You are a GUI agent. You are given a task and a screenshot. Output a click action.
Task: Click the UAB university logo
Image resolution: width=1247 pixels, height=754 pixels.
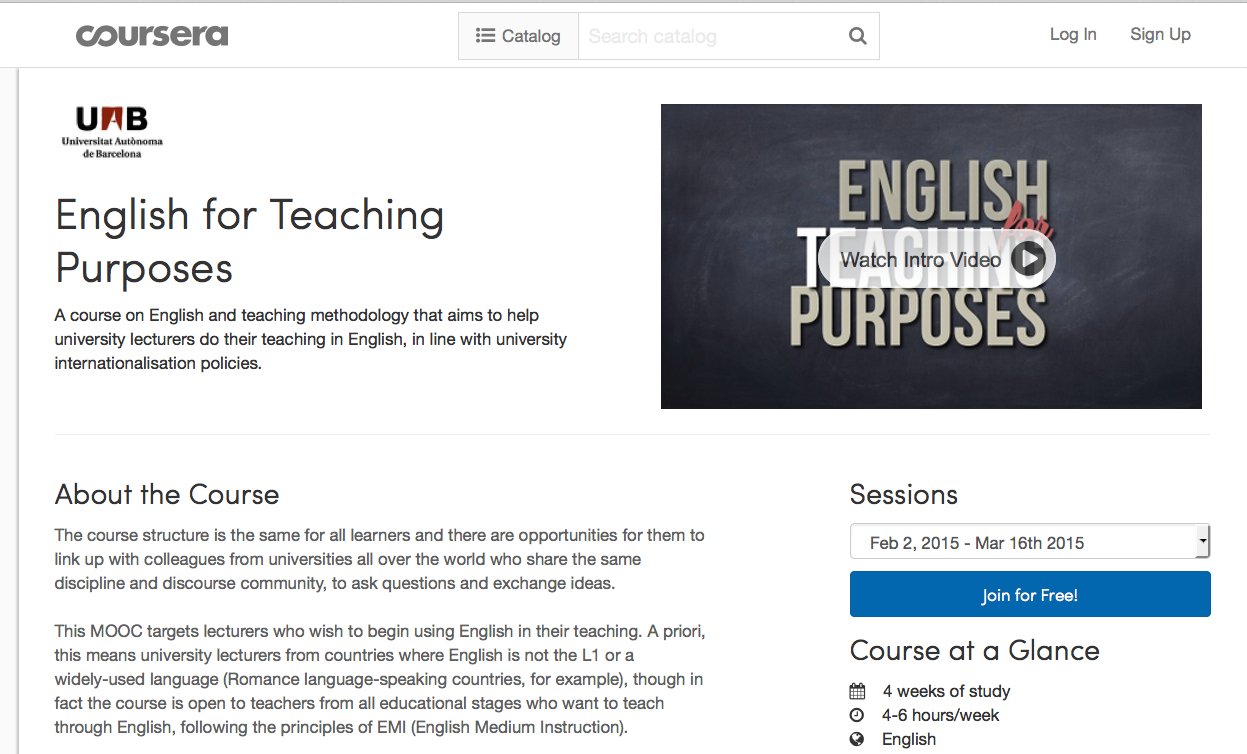[x=112, y=132]
